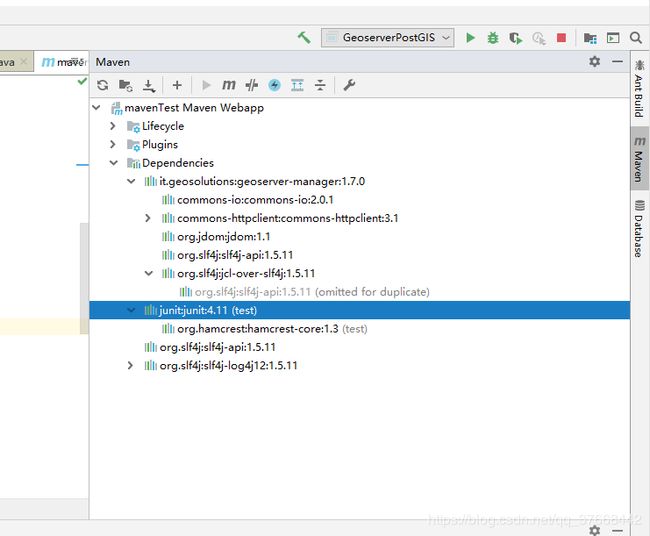Collapse the Dependencies node
This screenshot has width=650, height=536.
click(114, 163)
